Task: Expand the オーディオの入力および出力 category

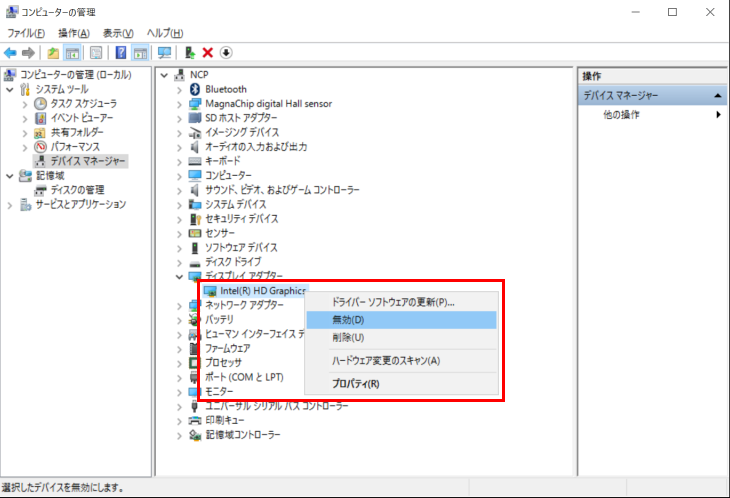Action: pyautogui.click(x=179, y=148)
